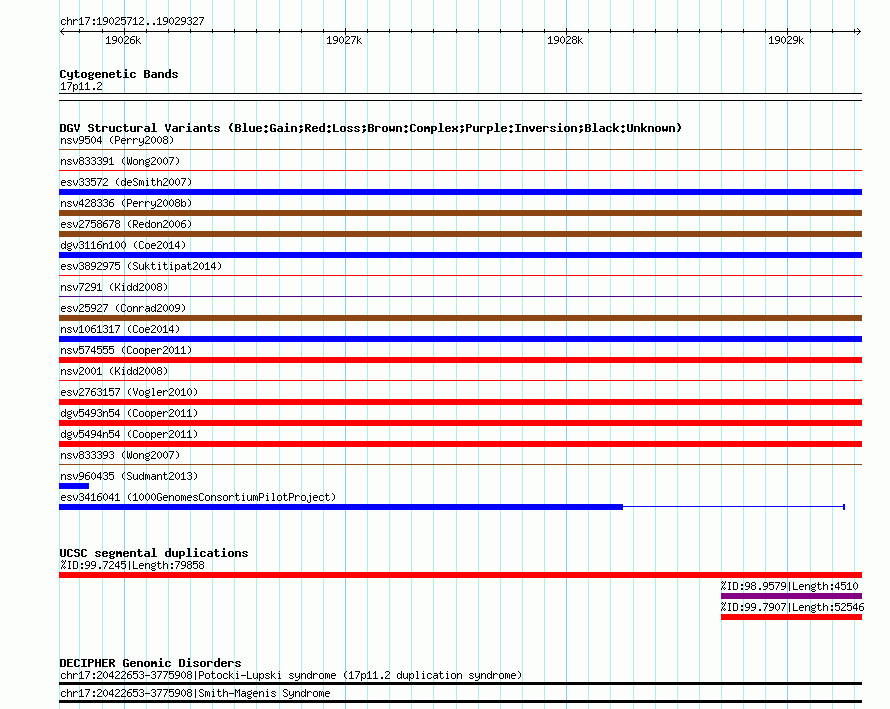The width and height of the screenshot is (890, 709).
Task: Click the red esv2763157 loss bar
Action: (x=460, y=402)
